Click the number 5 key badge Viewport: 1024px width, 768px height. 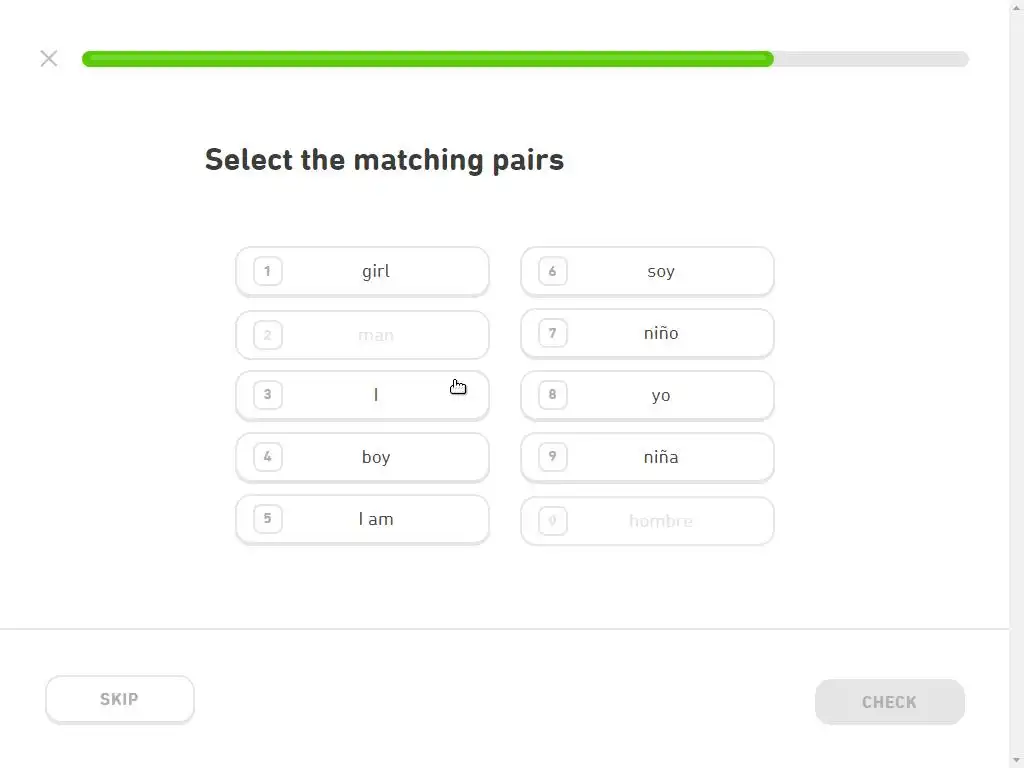click(267, 519)
